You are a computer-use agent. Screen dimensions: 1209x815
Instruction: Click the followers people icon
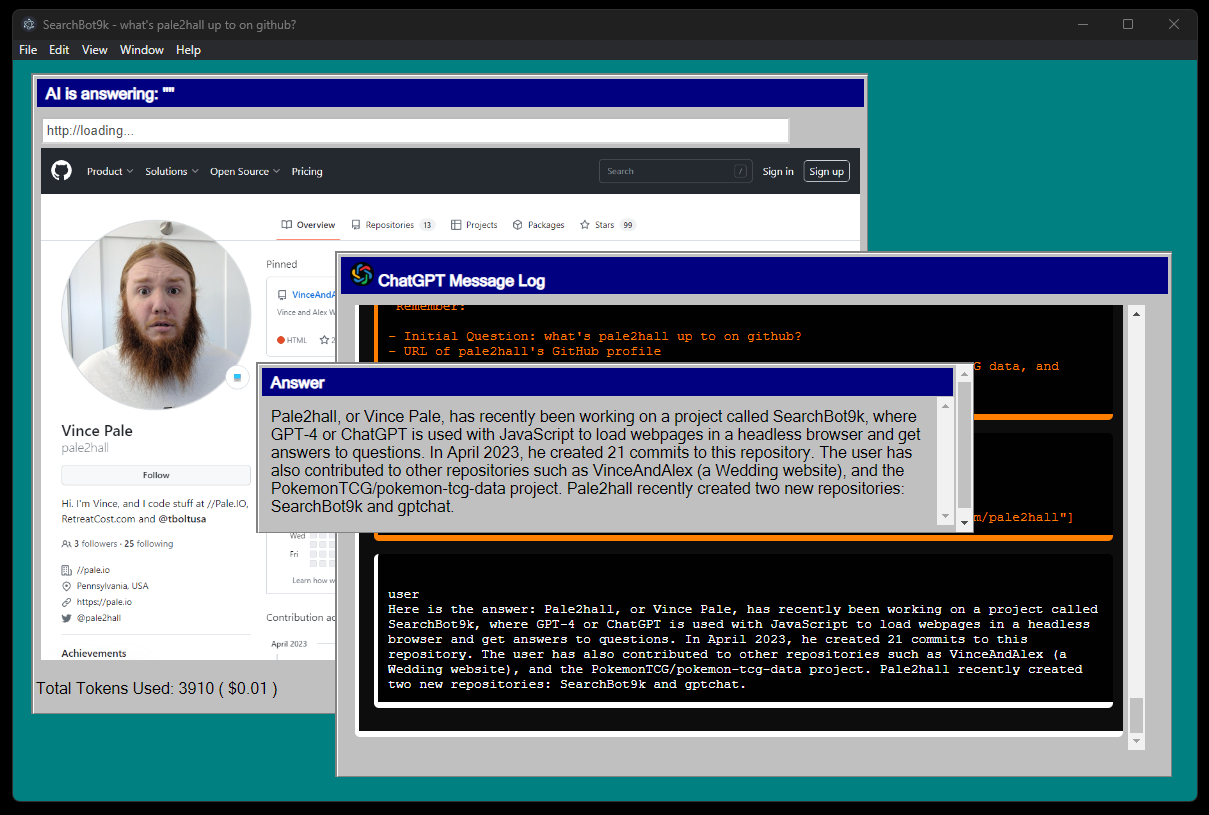(66, 544)
